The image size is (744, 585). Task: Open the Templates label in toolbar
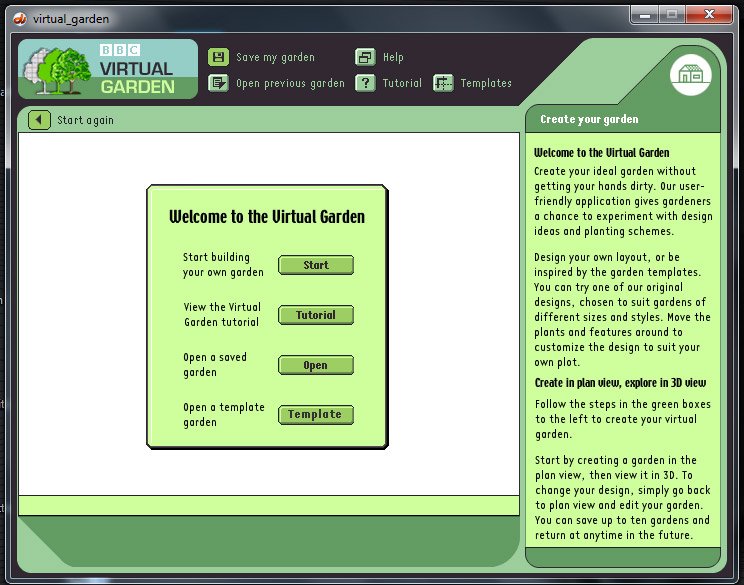click(486, 84)
